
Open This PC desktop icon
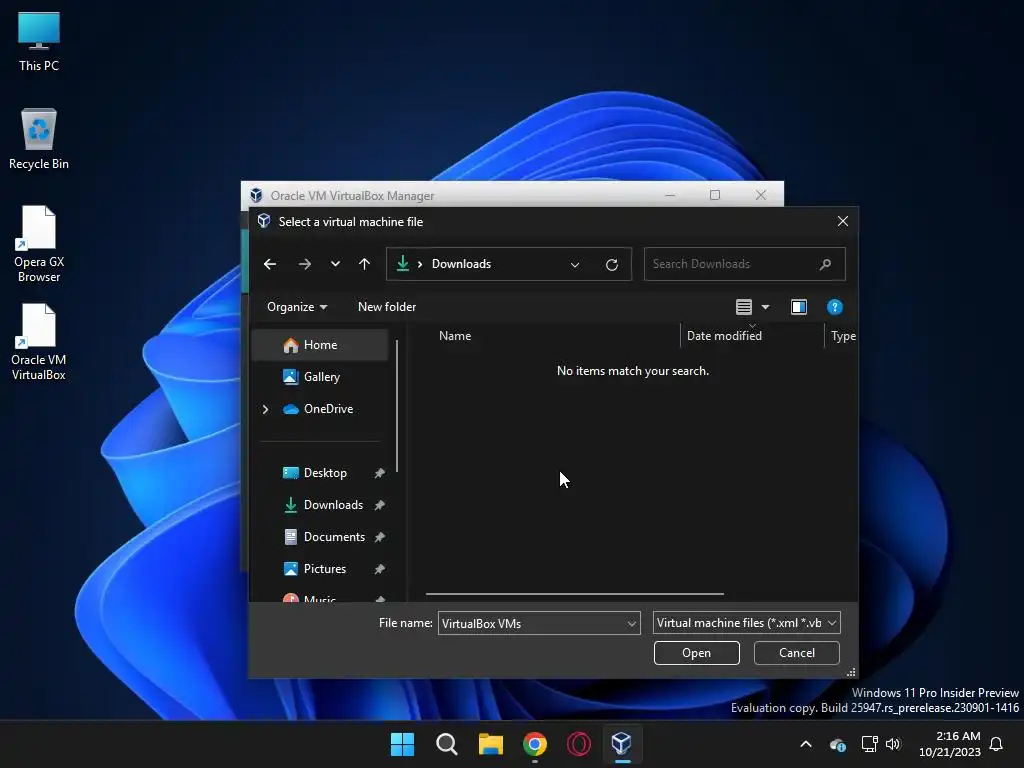pyautogui.click(x=39, y=42)
